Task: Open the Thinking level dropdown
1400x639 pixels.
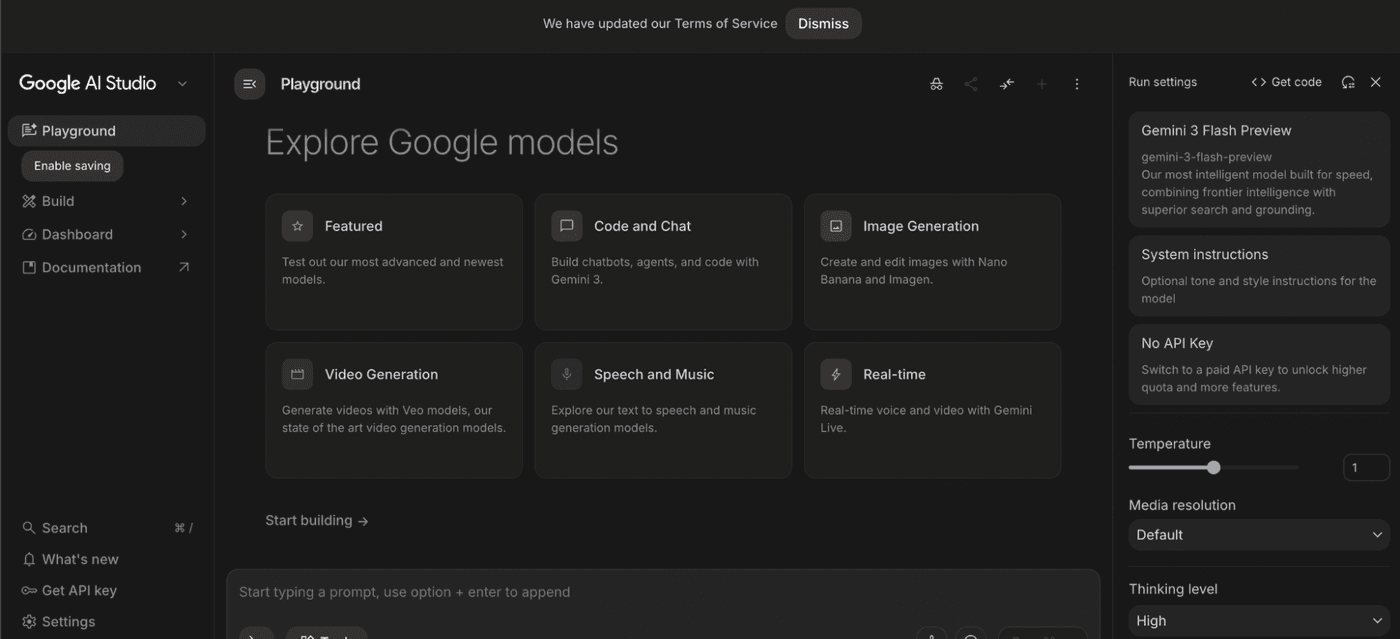Action: pyautogui.click(x=1259, y=621)
